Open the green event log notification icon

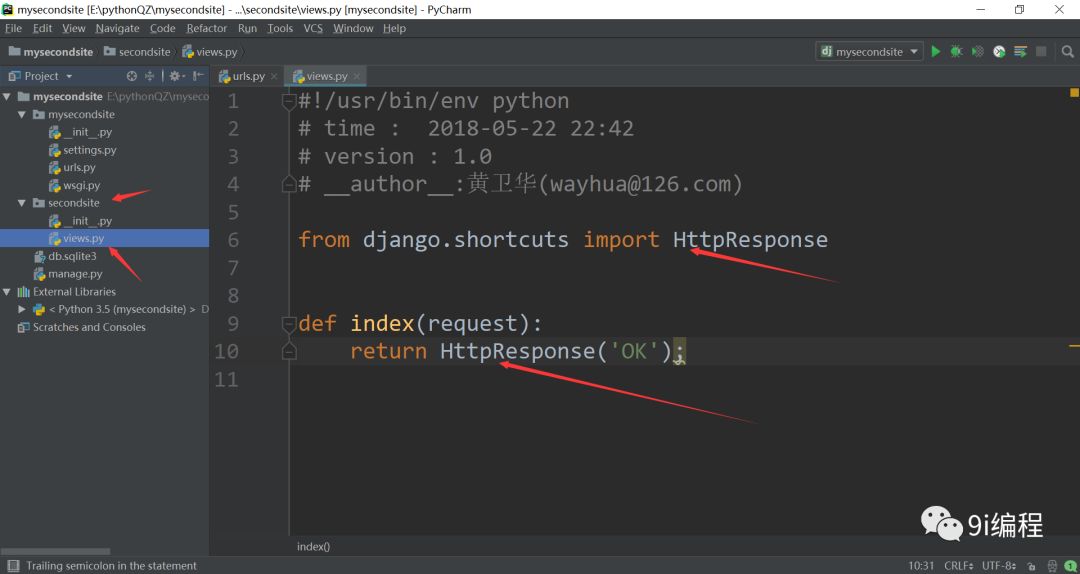point(1070,566)
